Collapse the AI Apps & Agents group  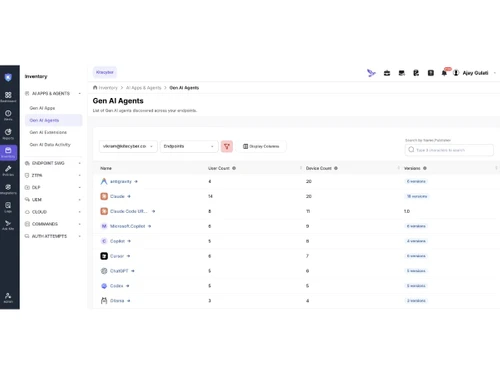coord(80,94)
